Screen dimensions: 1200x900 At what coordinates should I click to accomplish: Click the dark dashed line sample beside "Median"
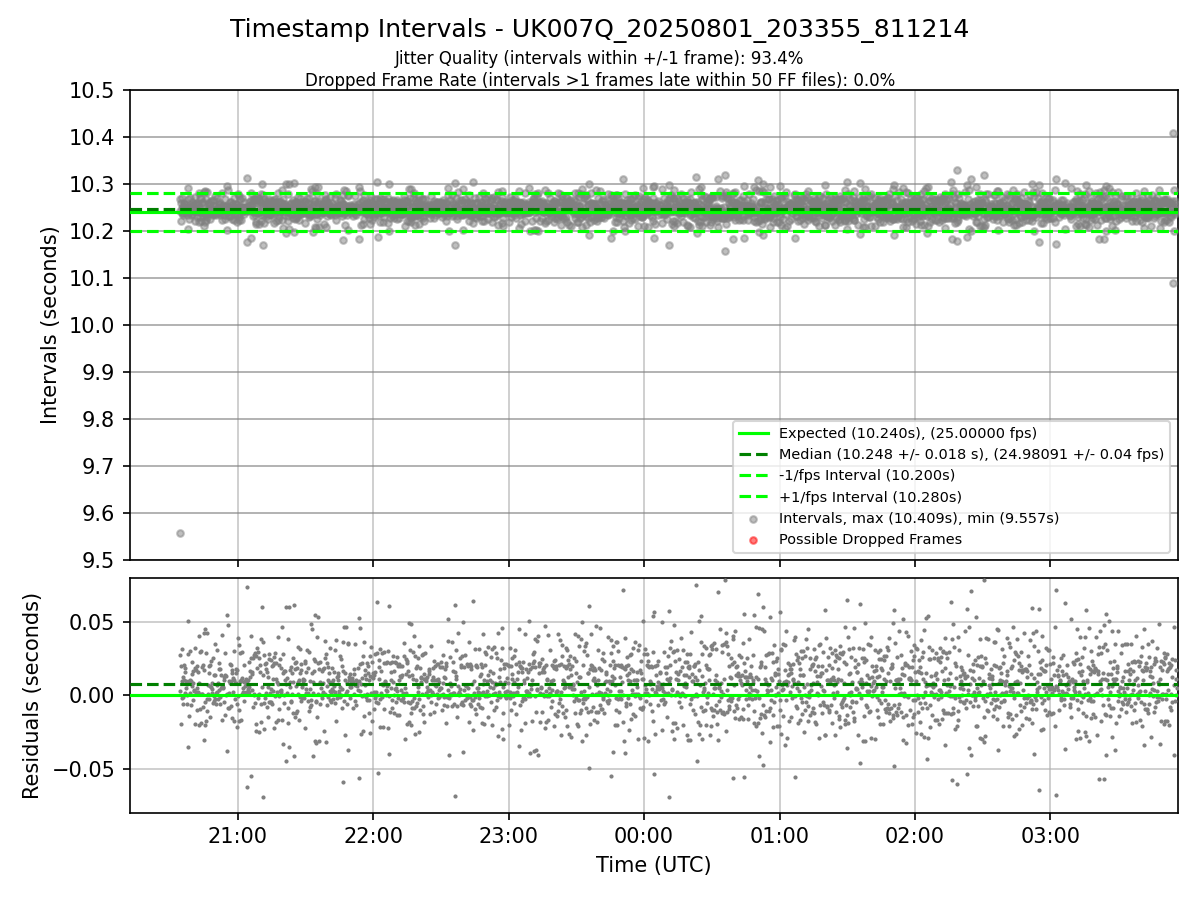coord(754,455)
